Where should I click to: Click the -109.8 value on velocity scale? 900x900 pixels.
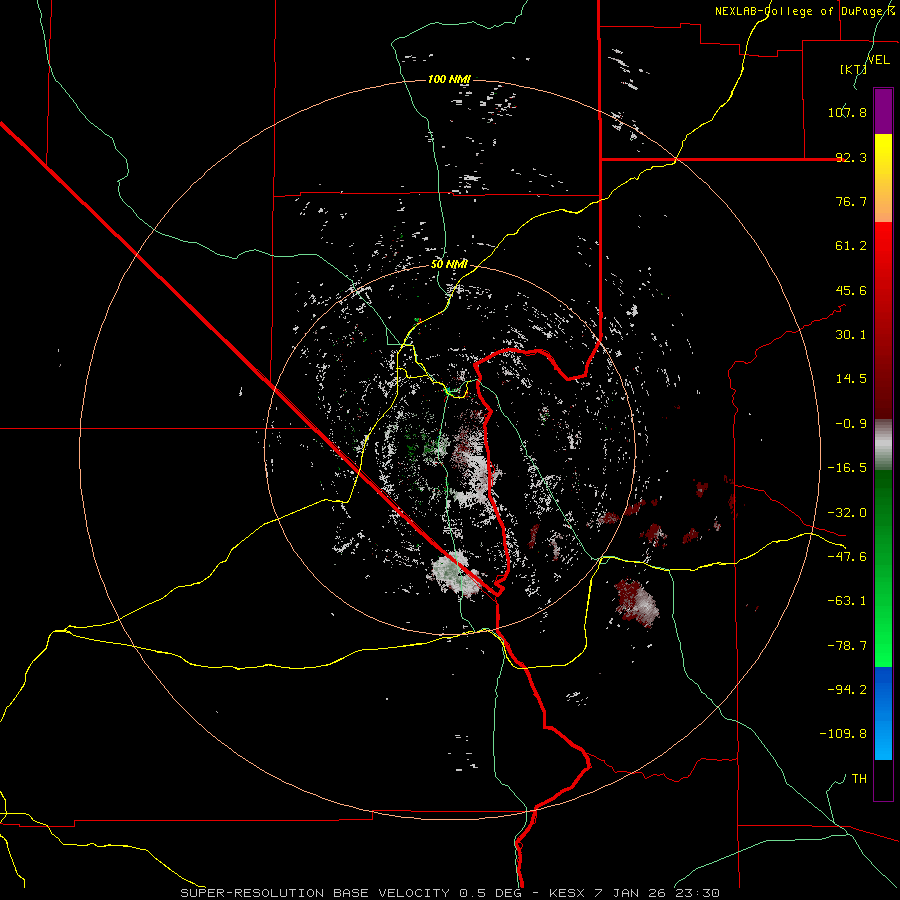(843, 734)
